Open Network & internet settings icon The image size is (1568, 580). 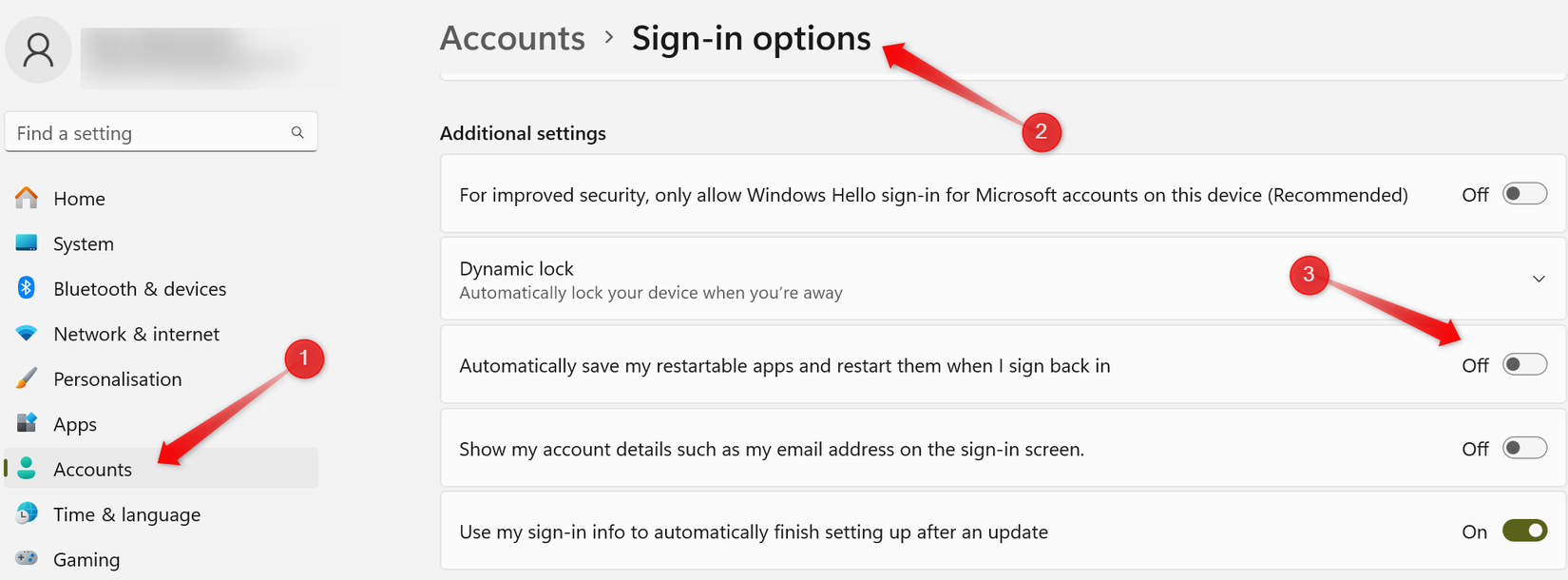(x=27, y=334)
